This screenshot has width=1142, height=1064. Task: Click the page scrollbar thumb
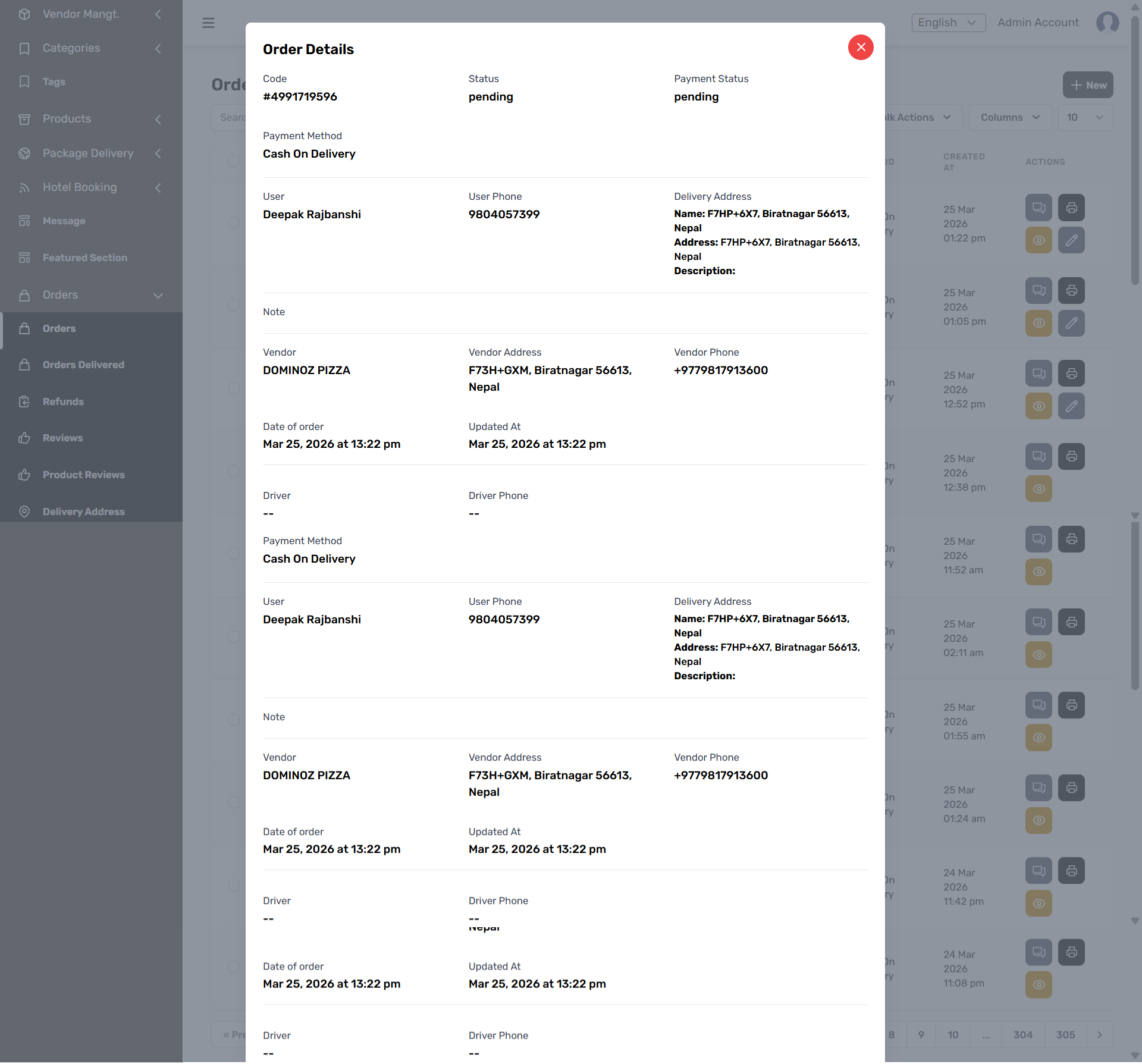1135,149
